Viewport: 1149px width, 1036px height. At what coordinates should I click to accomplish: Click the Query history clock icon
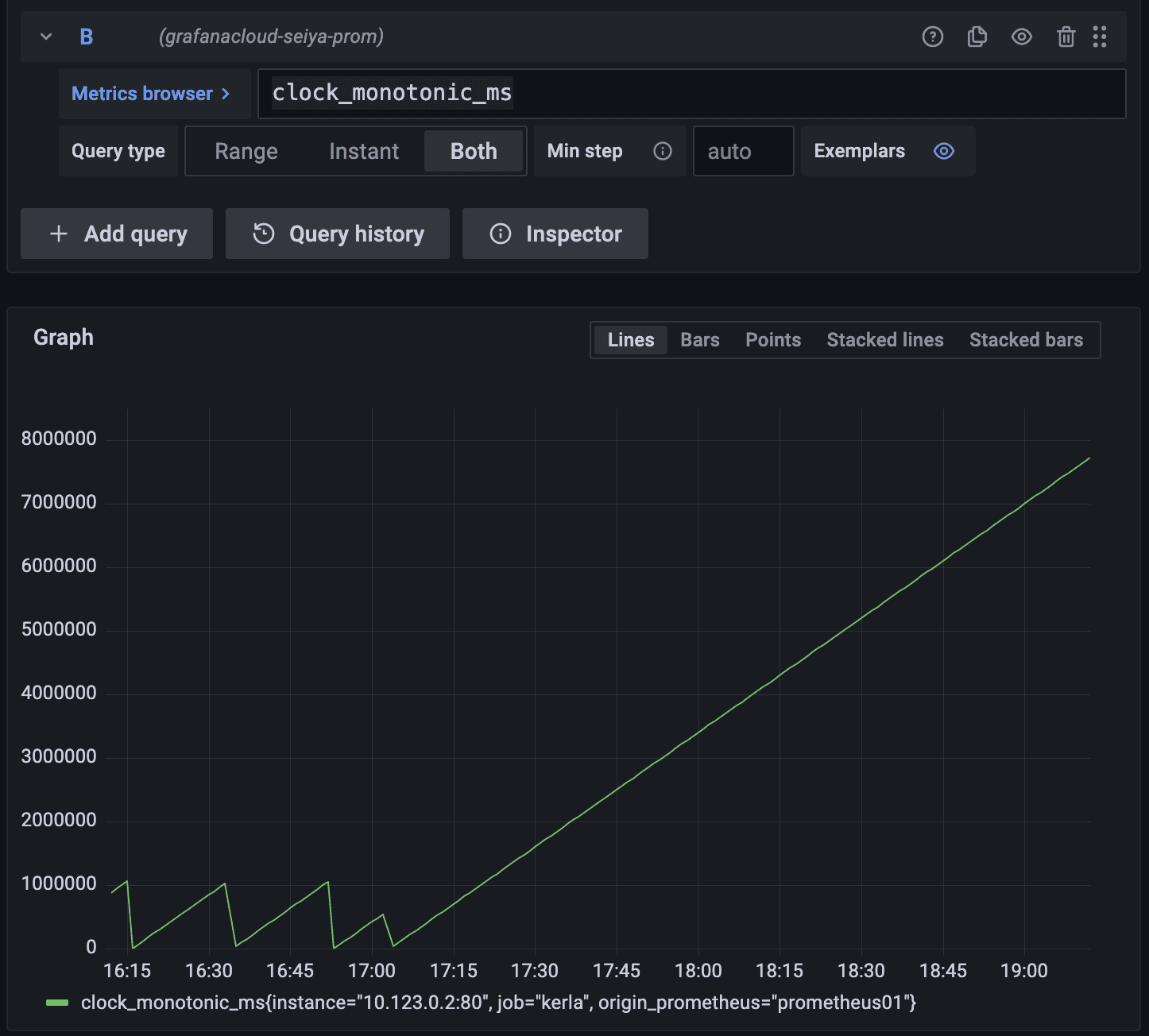click(x=264, y=234)
